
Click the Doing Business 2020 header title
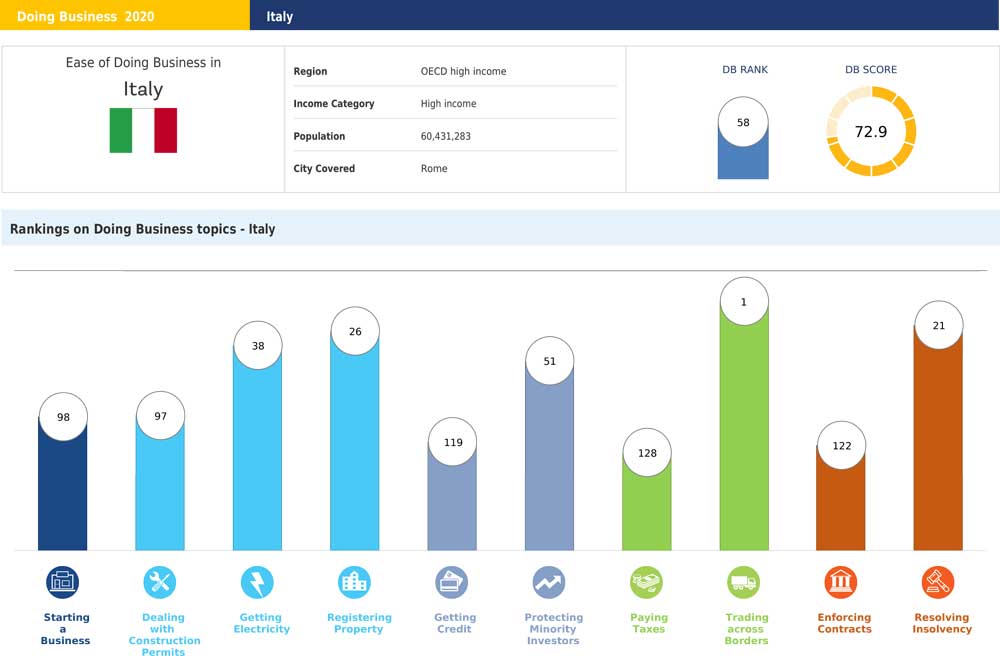tap(85, 17)
